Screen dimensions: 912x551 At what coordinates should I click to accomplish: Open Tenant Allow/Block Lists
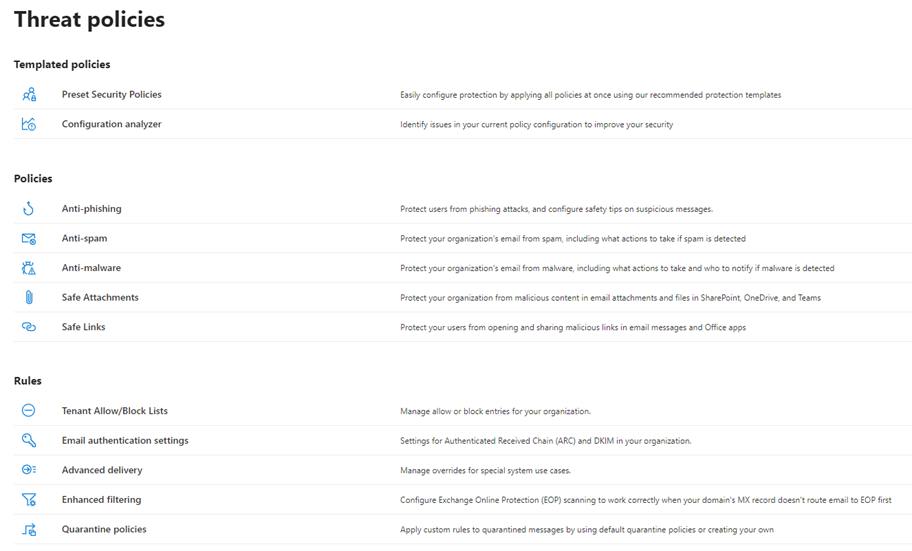(115, 411)
